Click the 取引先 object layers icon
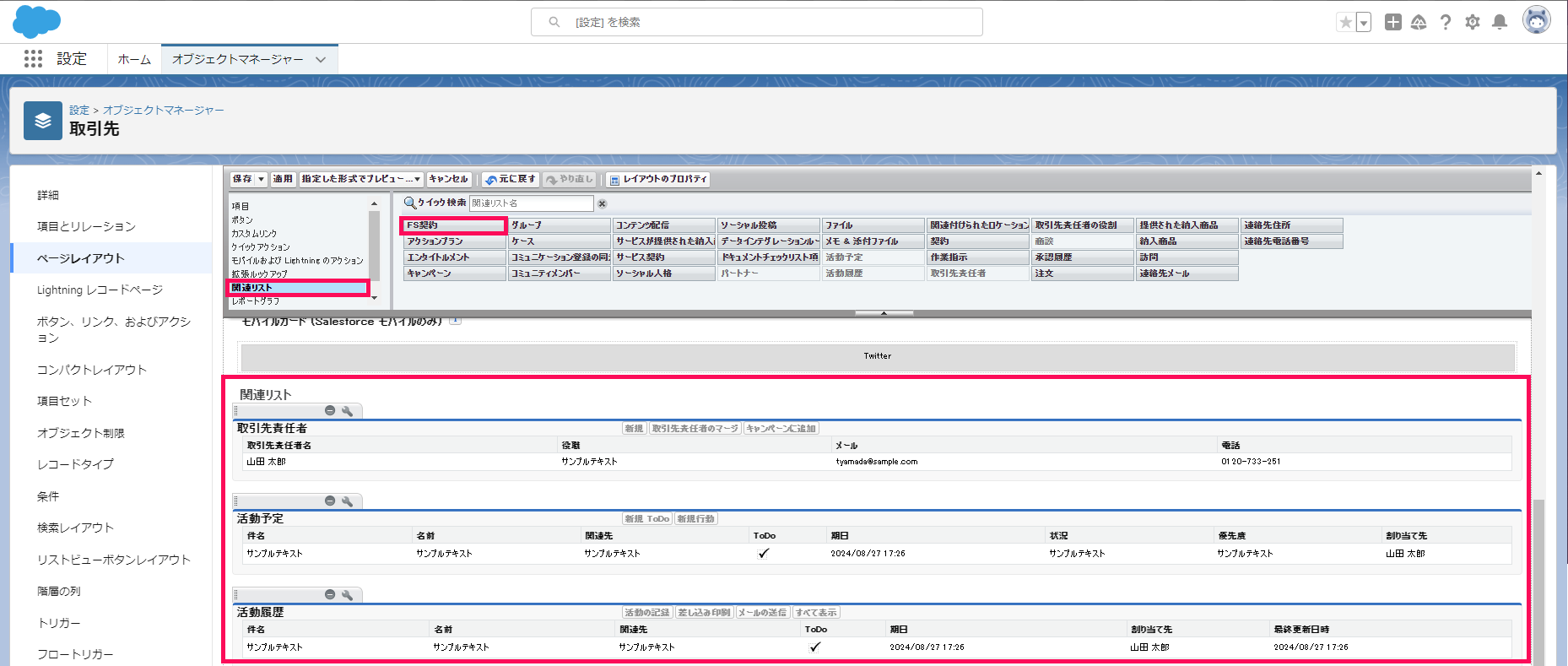 (x=43, y=121)
